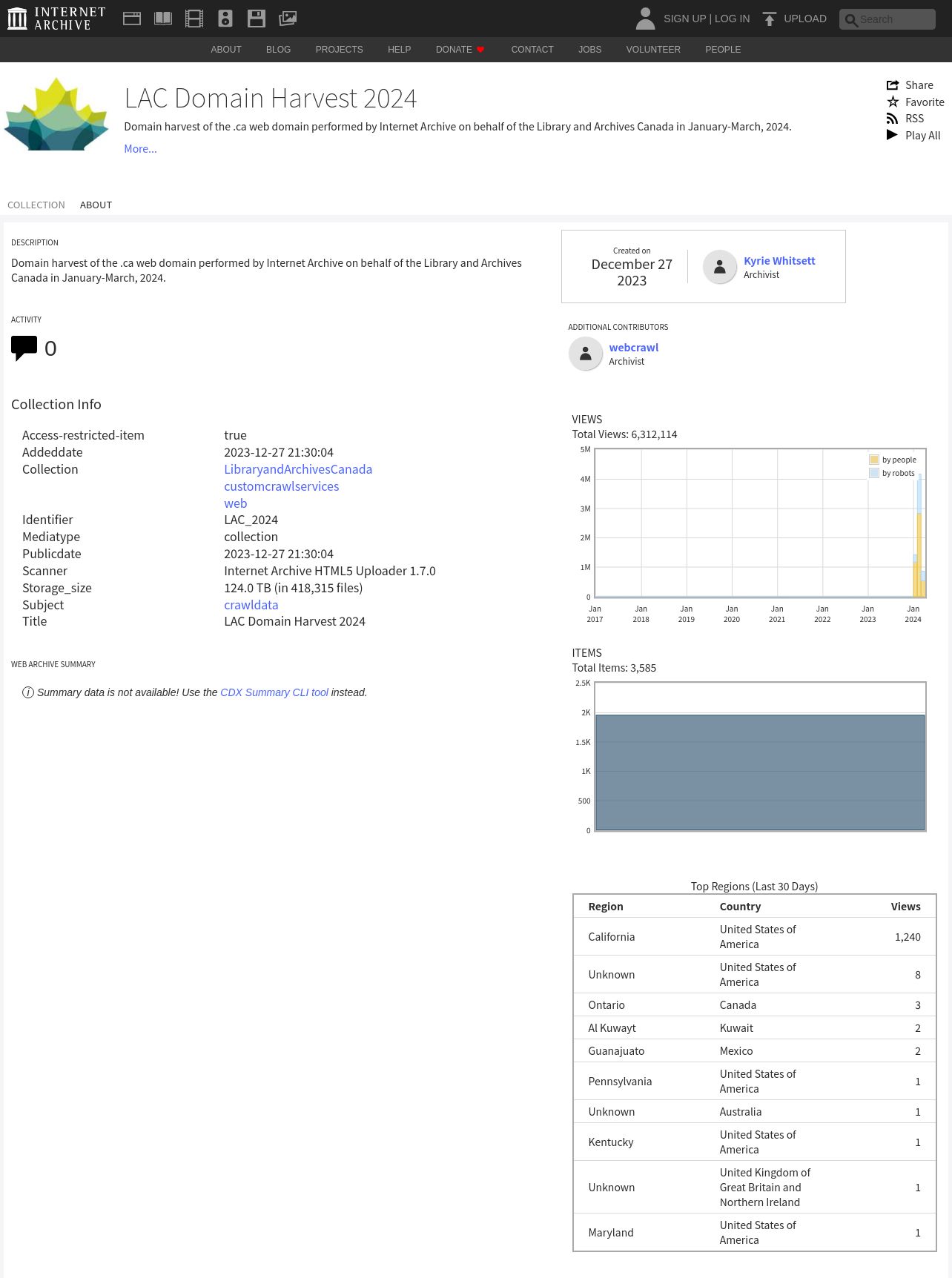Click the 124.0 TB storage size value
Screen dimensions: 952x1278
(x=294, y=588)
